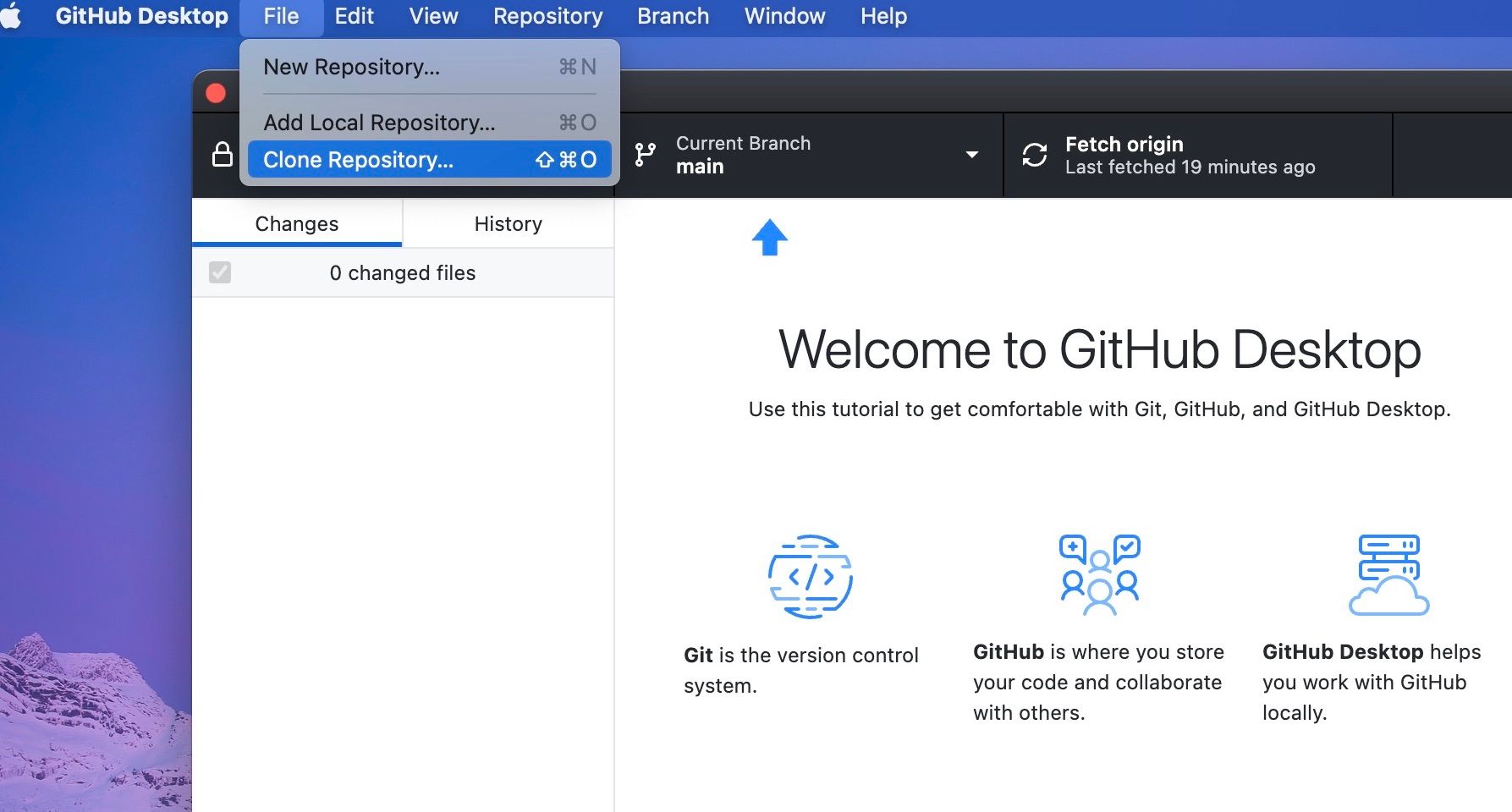Open the Branch menu in menu bar

(673, 16)
